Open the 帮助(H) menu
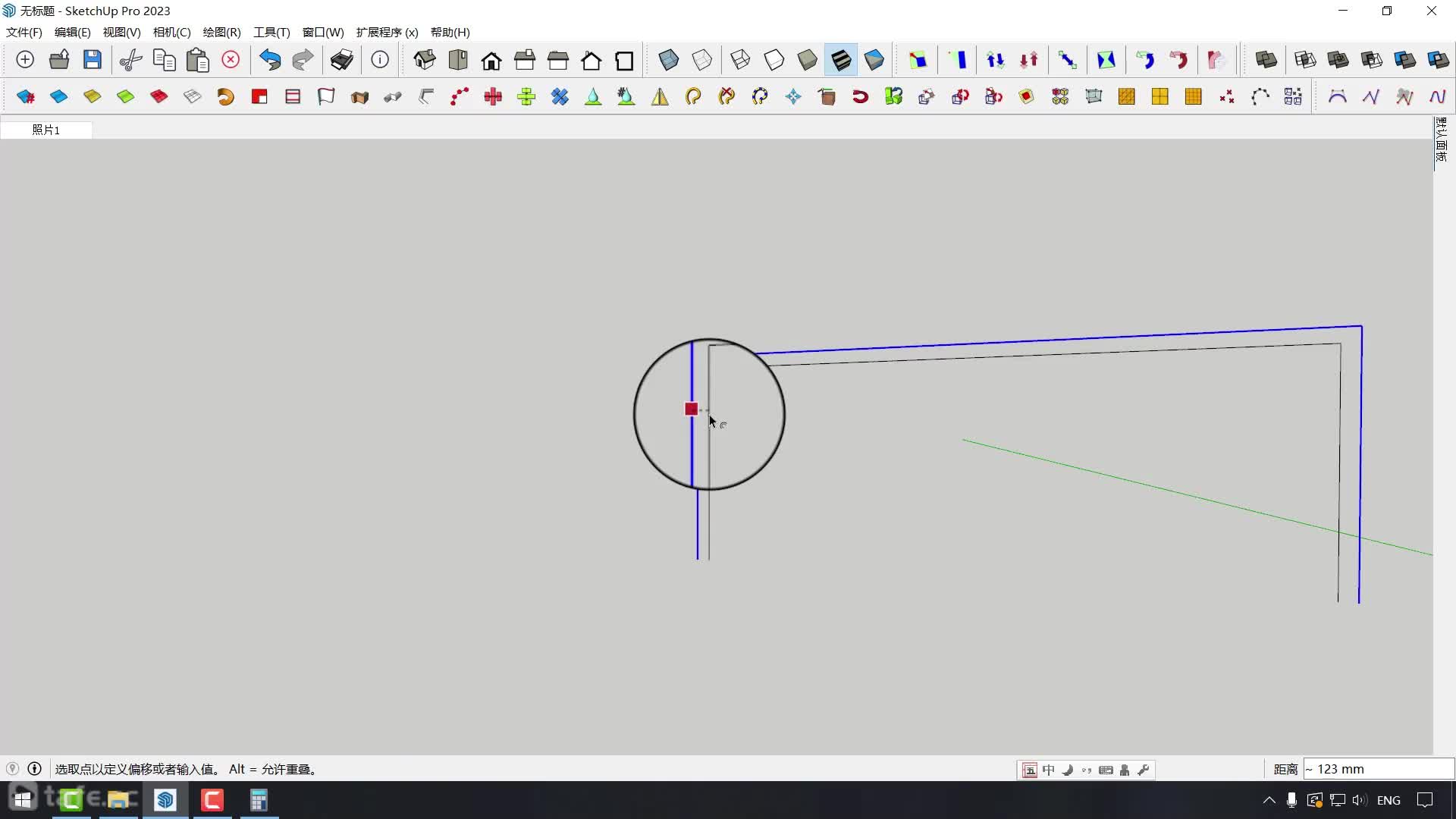 [450, 32]
